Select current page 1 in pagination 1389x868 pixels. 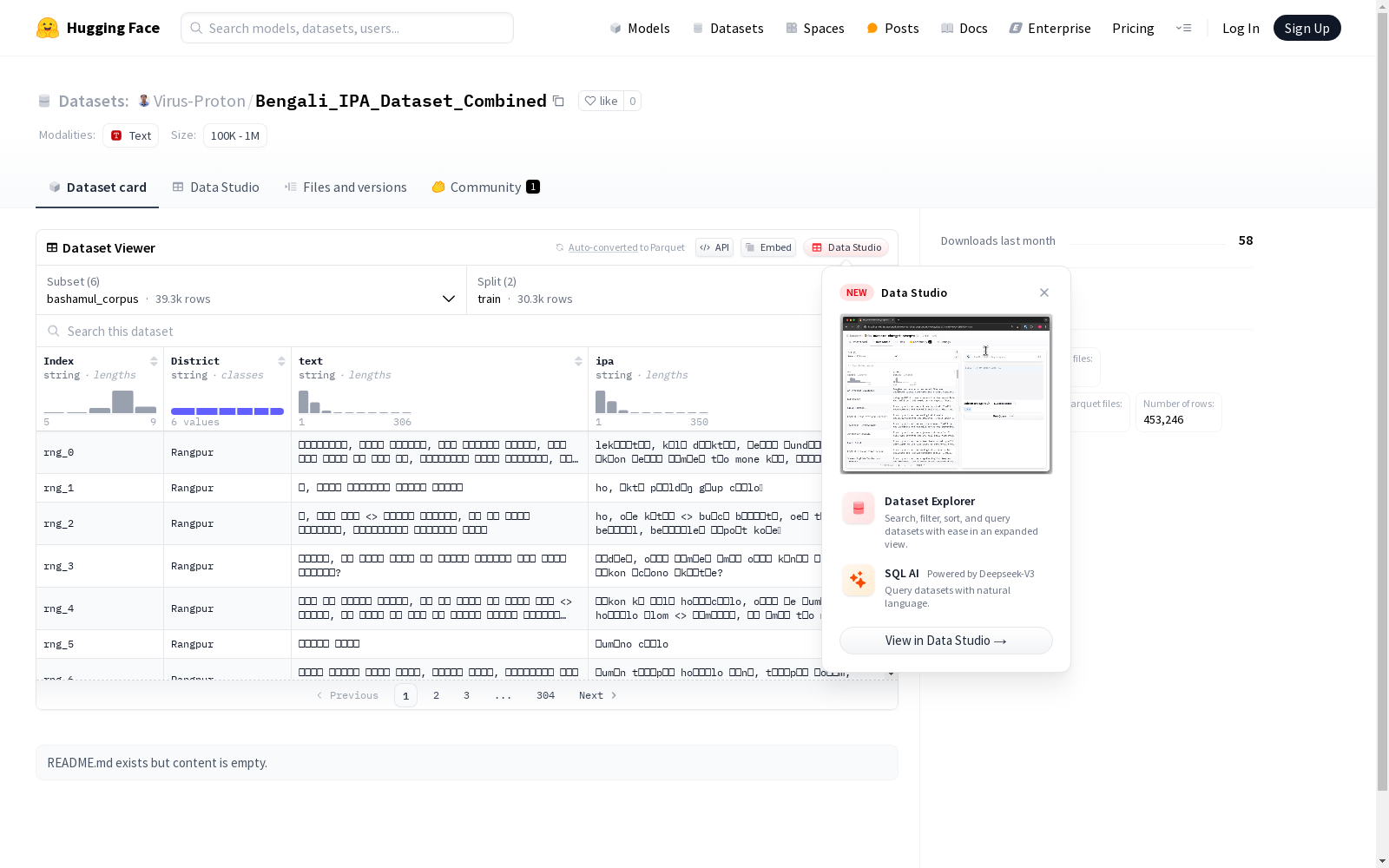(405, 695)
